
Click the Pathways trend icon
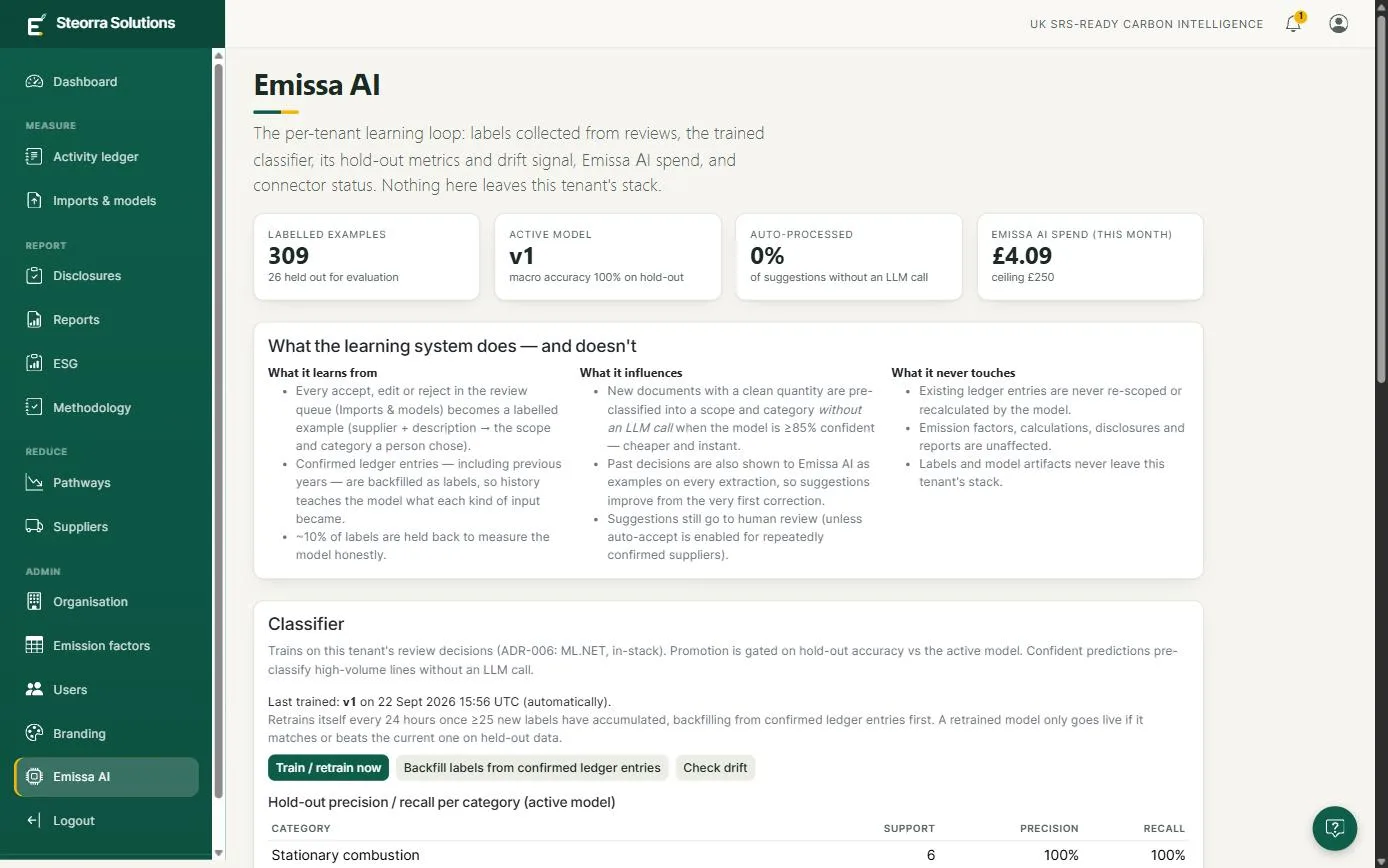click(34, 483)
